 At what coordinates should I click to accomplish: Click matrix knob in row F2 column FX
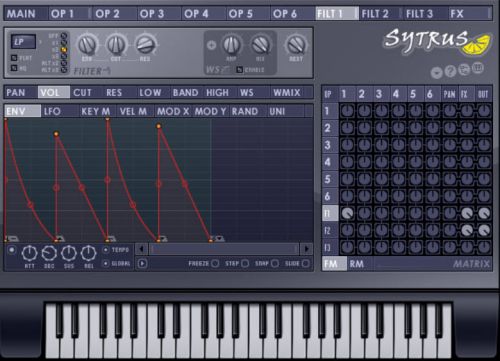467,230
